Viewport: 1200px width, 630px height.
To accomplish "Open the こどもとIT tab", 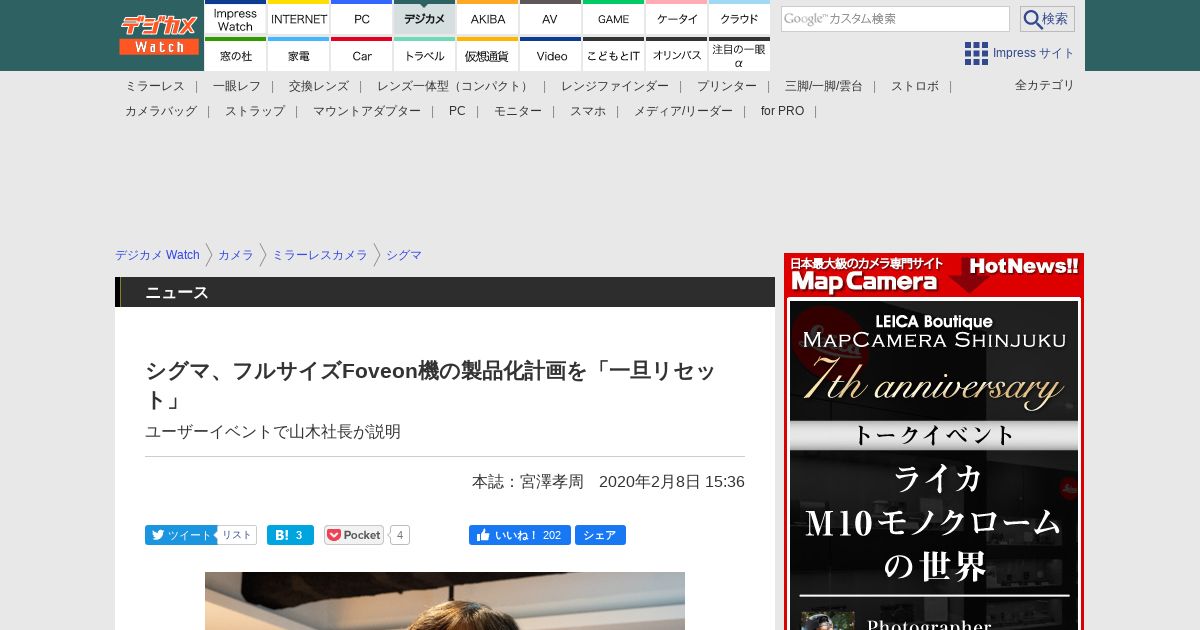I will (613, 55).
